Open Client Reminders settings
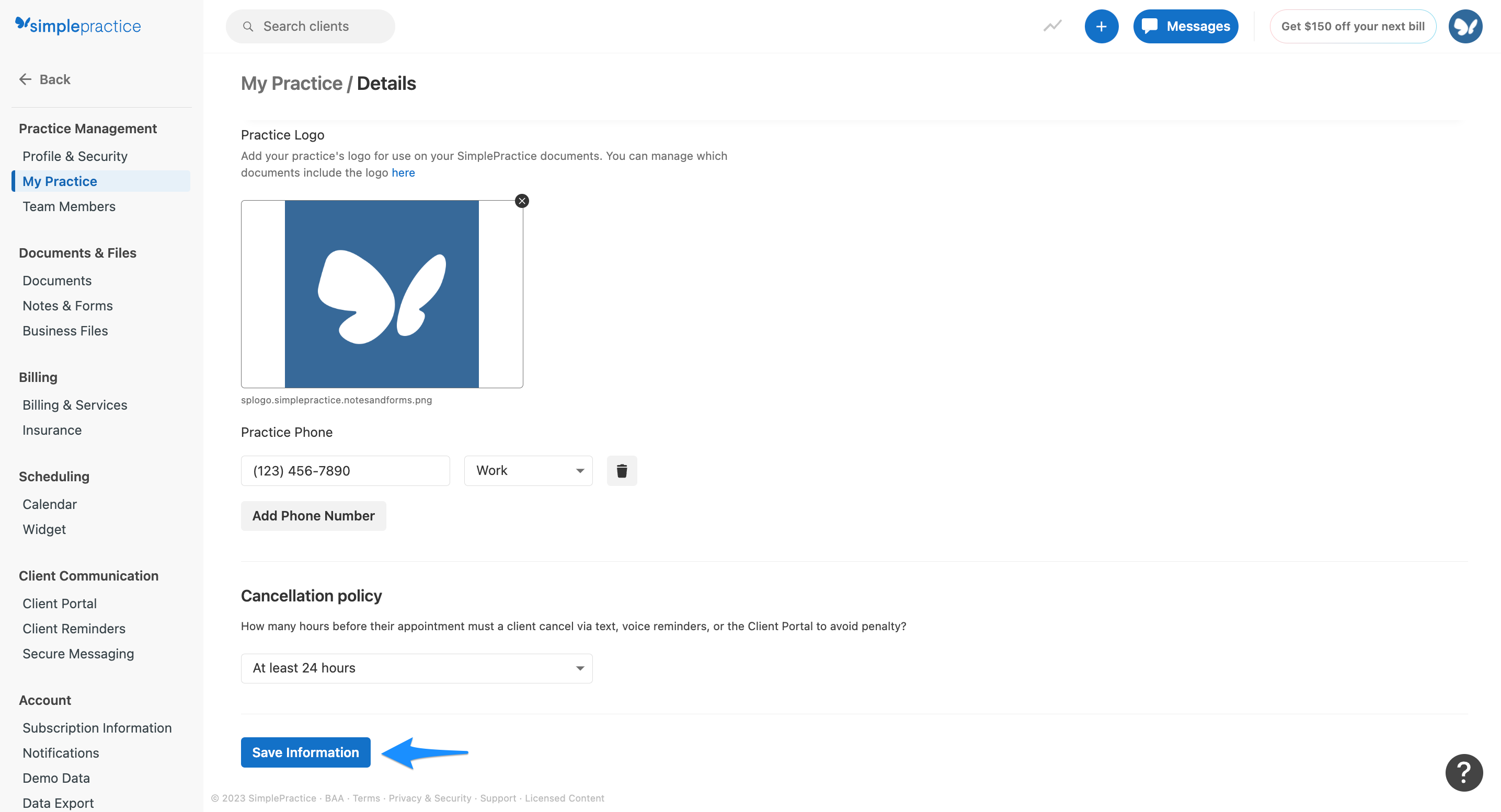Viewport: 1501px width, 812px height. (x=74, y=629)
